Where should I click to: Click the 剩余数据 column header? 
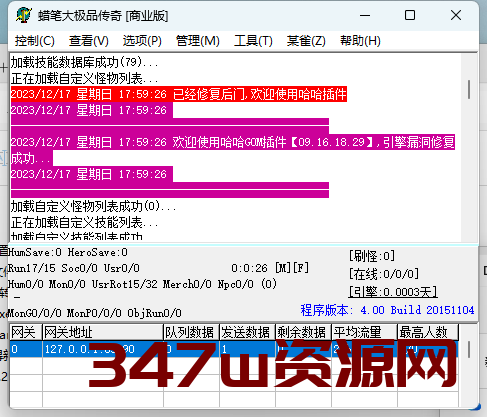pyautogui.click(x=303, y=332)
